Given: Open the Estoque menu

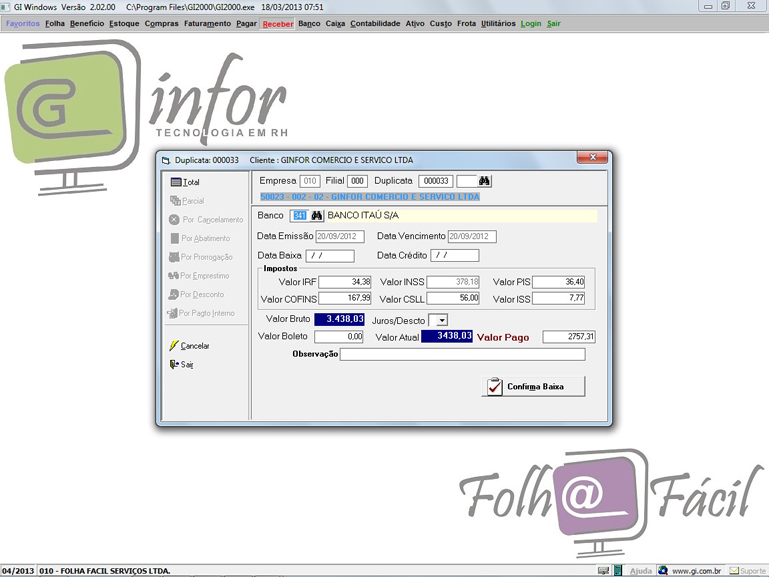Looking at the screenshot, I should 124,24.
